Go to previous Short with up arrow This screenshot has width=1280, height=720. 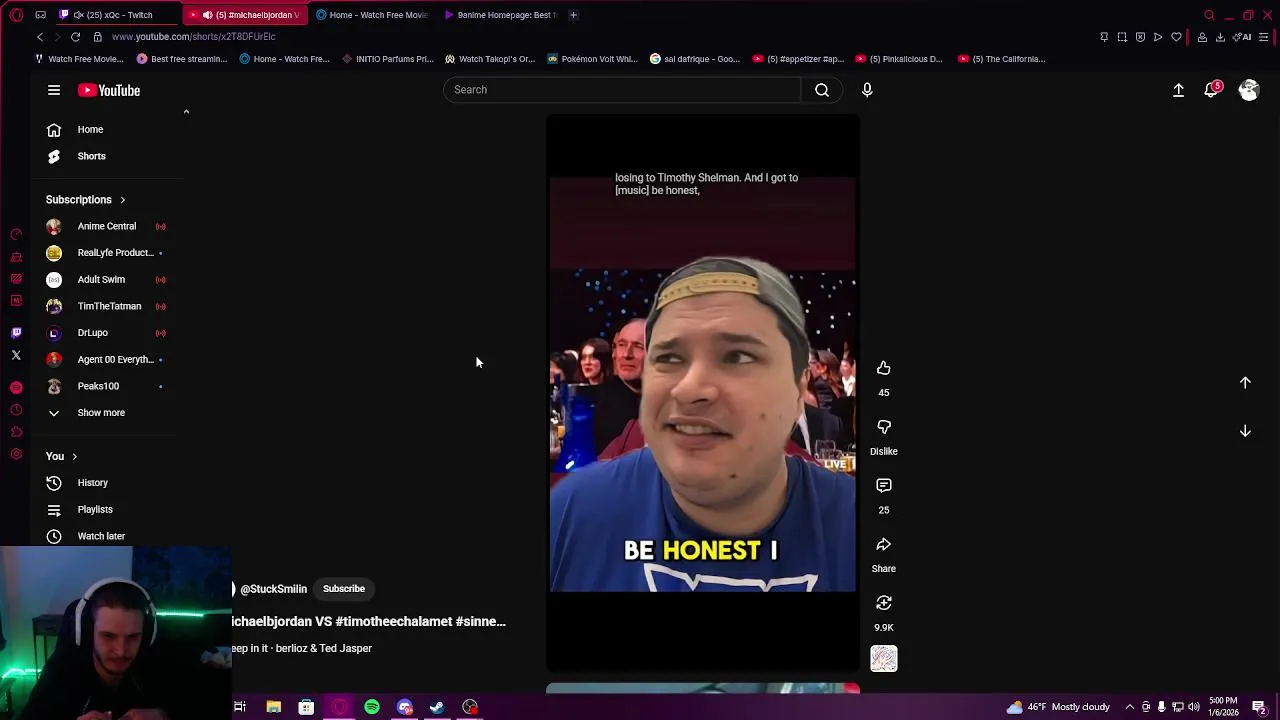click(x=1245, y=382)
